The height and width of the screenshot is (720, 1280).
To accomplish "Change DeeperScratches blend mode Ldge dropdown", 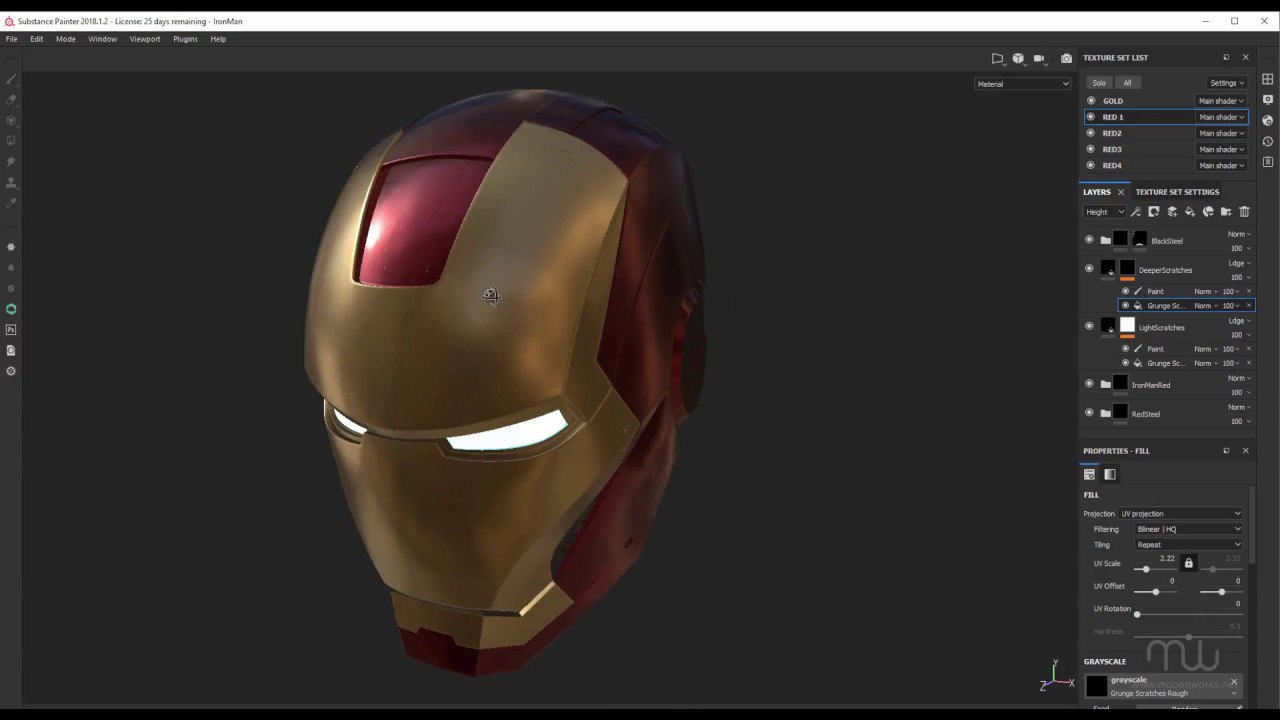I will pyautogui.click(x=1240, y=263).
